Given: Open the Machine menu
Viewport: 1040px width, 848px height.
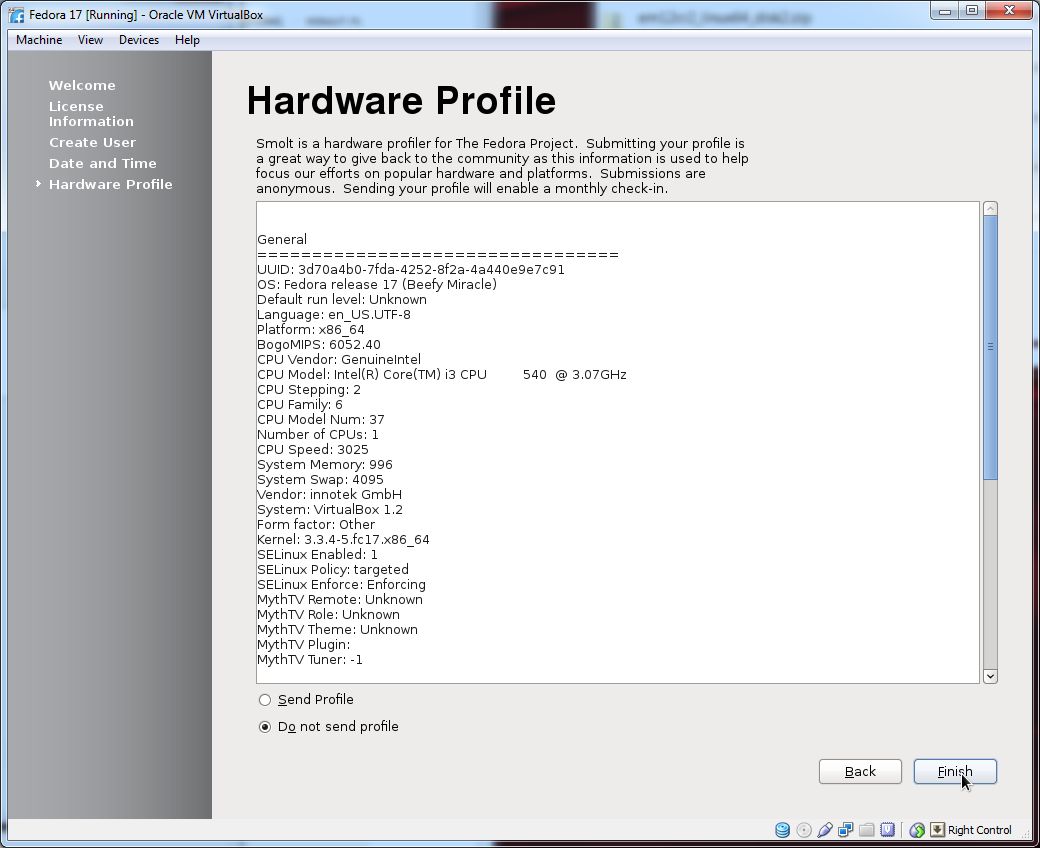Looking at the screenshot, I should pyautogui.click(x=39, y=40).
